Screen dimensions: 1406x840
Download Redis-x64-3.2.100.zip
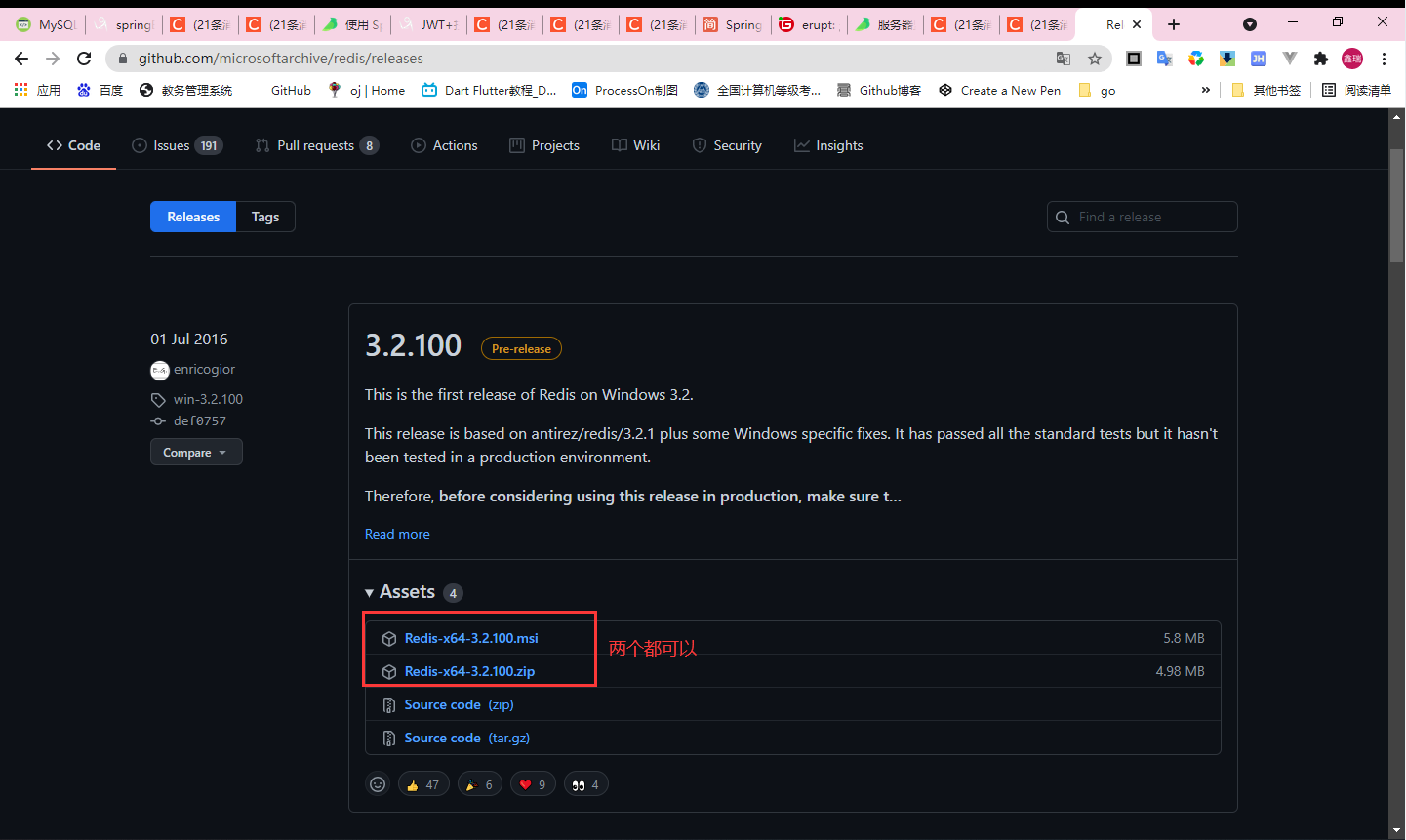469,671
